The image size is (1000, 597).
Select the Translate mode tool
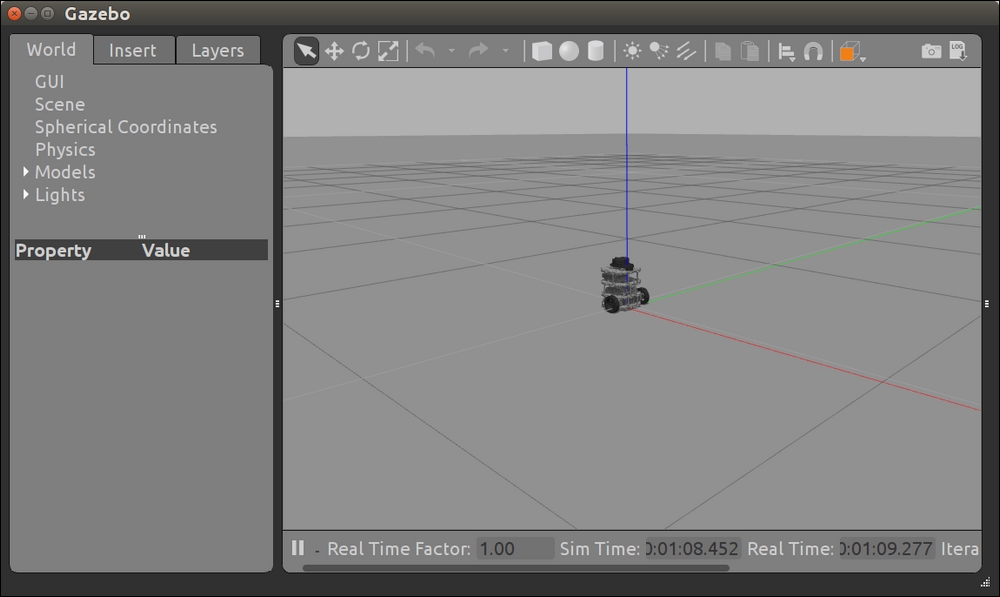(334, 51)
